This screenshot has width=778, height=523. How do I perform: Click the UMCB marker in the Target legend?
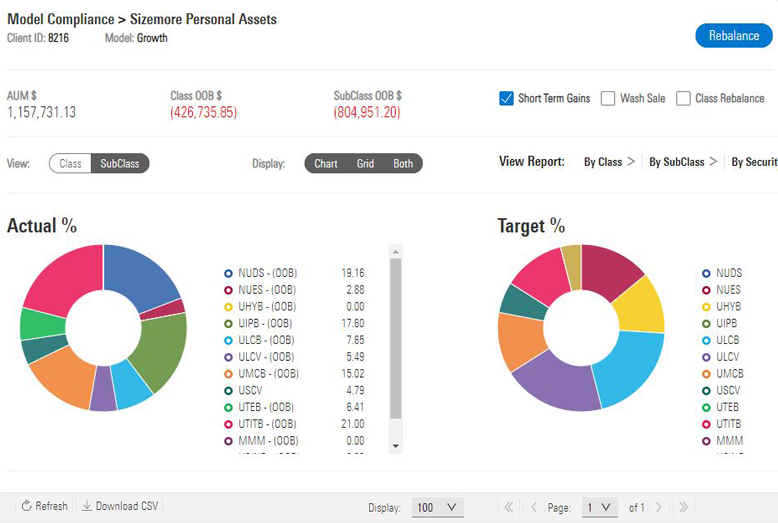click(706, 374)
